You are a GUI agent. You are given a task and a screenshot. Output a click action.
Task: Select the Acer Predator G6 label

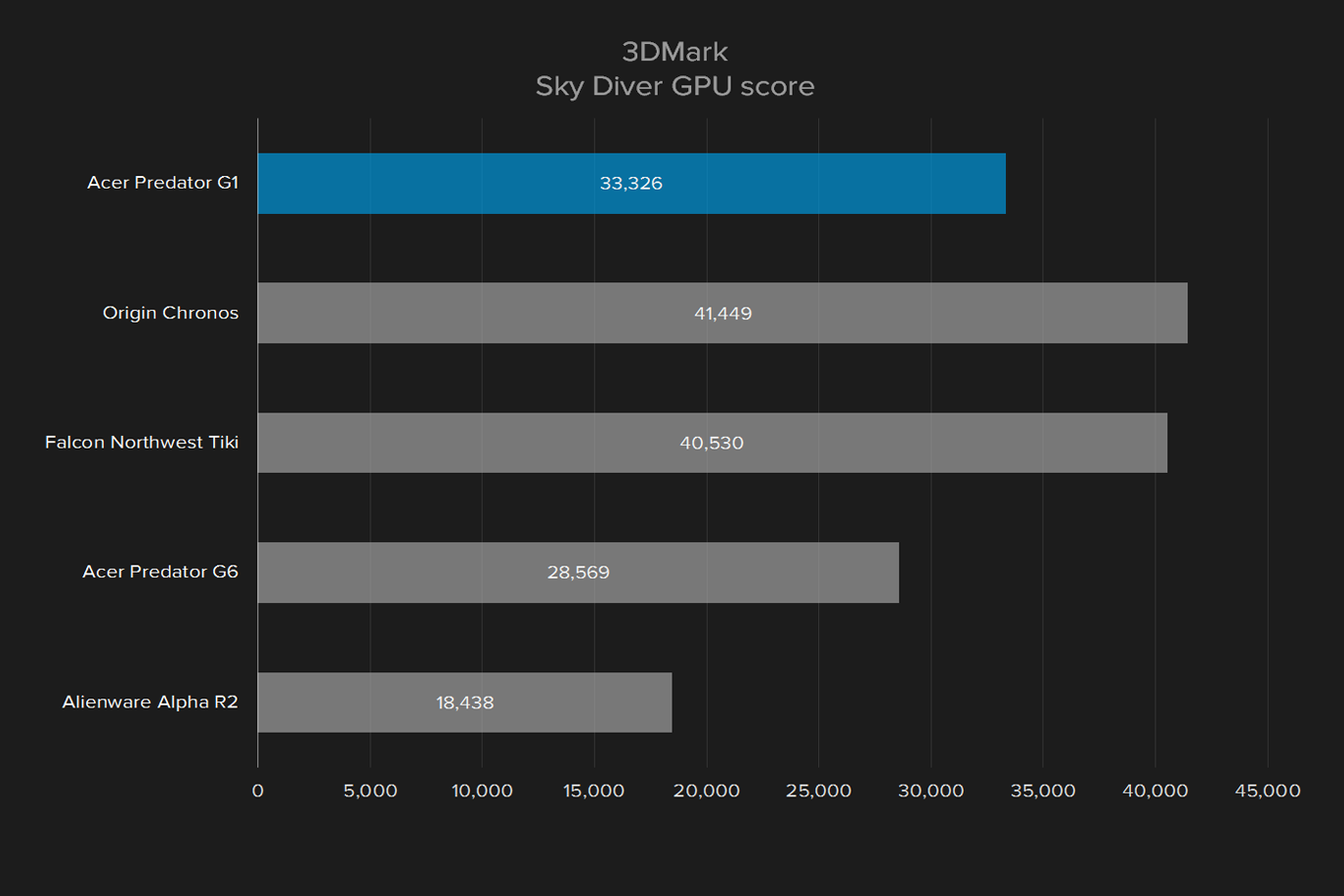(160, 572)
